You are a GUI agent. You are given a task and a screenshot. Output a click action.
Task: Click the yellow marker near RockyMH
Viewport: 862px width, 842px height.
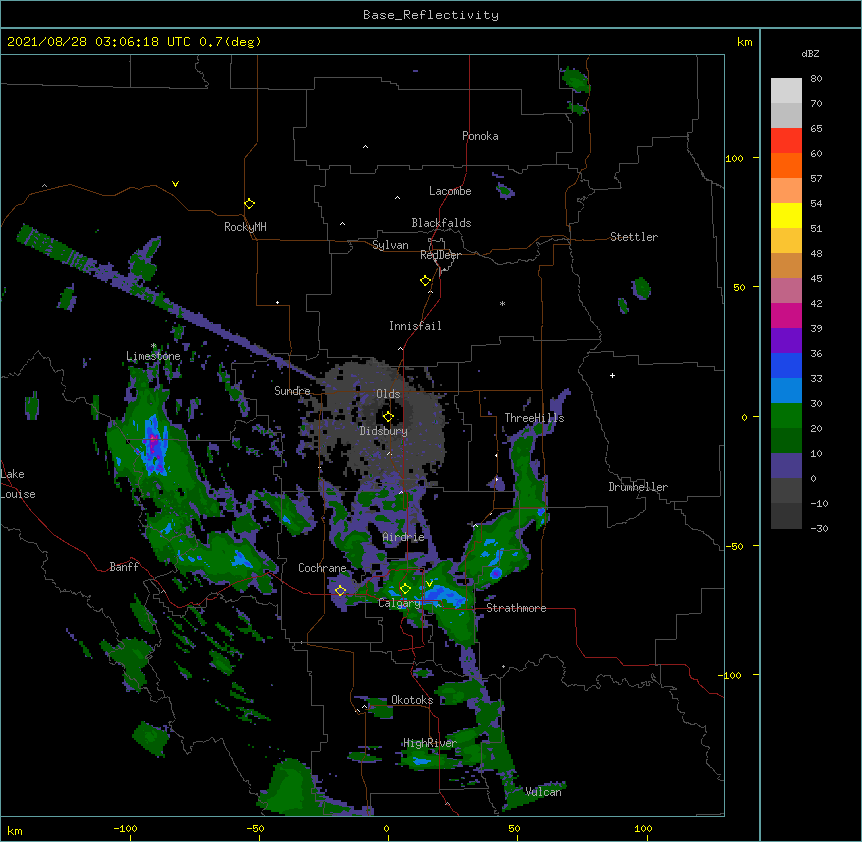pyautogui.click(x=249, y=203)
